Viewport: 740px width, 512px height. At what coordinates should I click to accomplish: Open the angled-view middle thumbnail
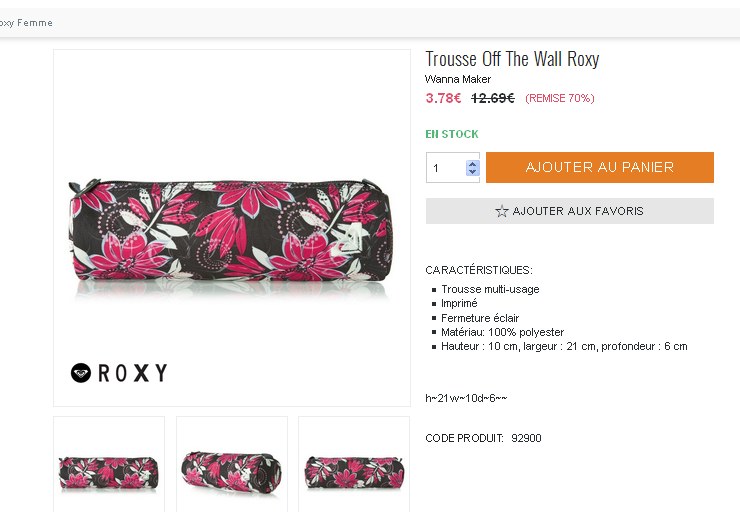click(x=231, y=468)
